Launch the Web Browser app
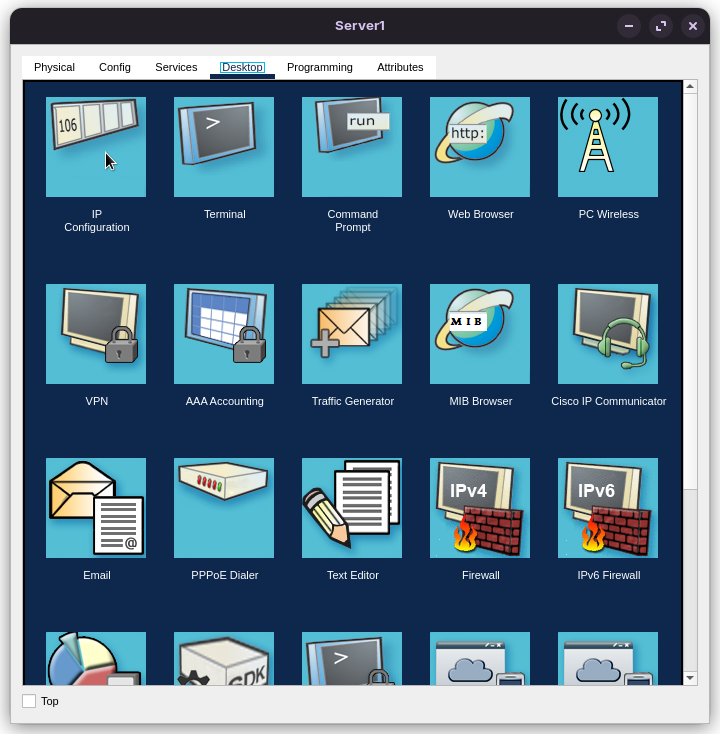Viewport: 720px width, 734px height. tap(480, 147)
